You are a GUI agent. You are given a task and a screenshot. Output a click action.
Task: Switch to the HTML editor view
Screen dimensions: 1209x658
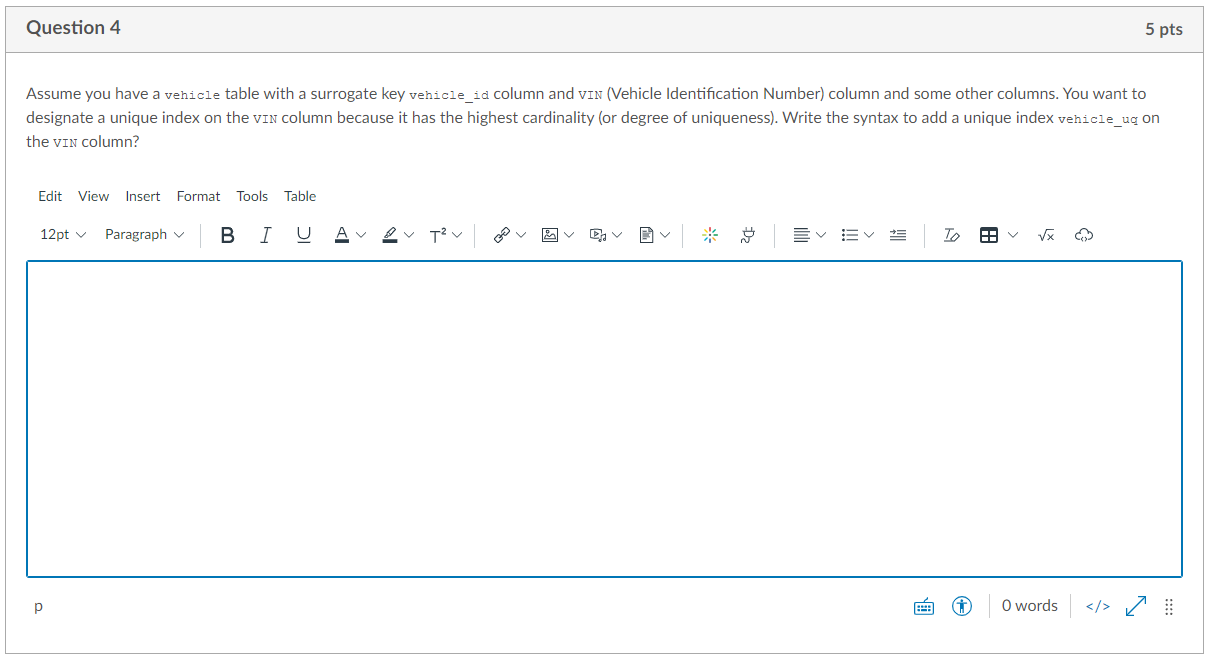coord(1097,606)
